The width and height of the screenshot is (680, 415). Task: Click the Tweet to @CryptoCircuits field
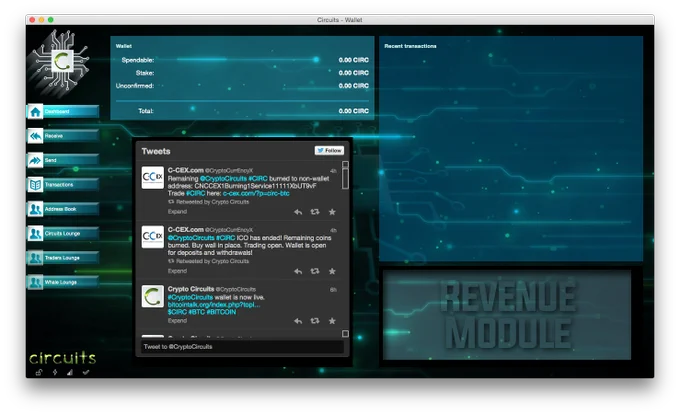243,347
